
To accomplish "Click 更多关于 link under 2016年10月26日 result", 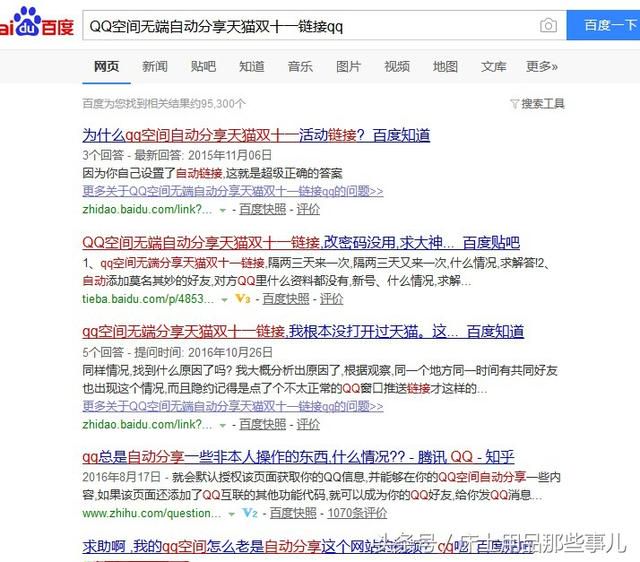I will (x=233, y=406).
